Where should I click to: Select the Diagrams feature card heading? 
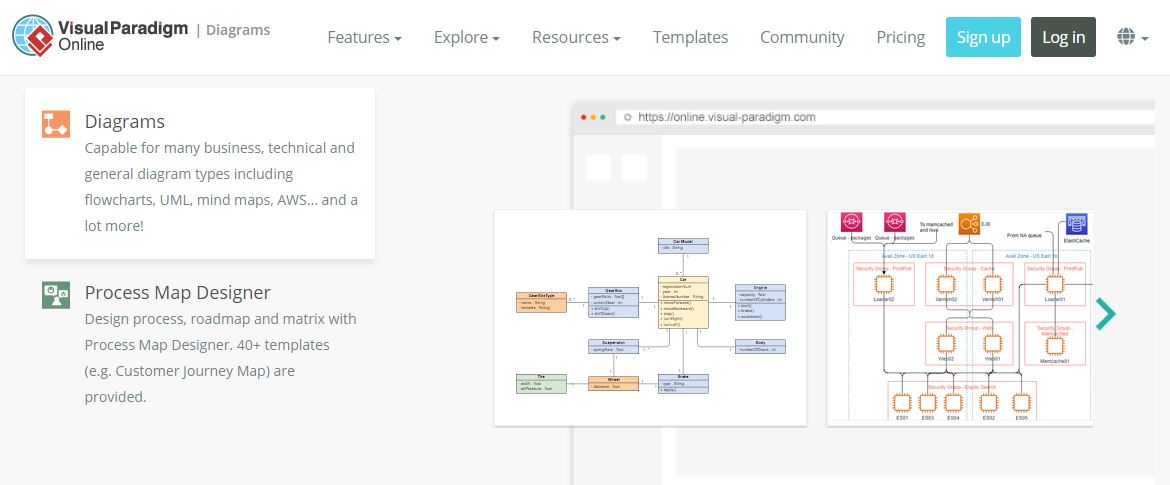tap(125, 122)
